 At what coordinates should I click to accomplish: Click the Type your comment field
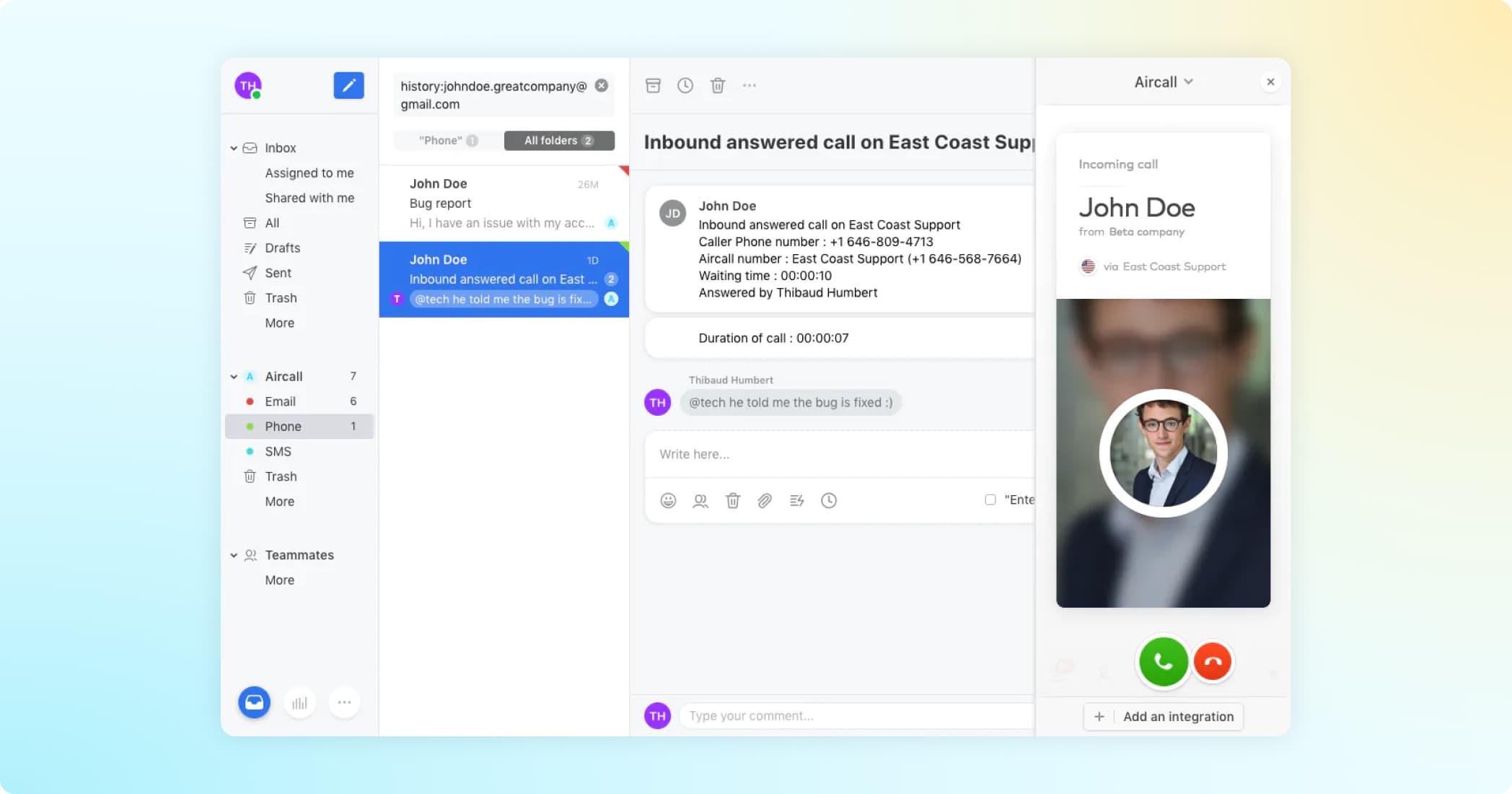click(x=857, y=715)
